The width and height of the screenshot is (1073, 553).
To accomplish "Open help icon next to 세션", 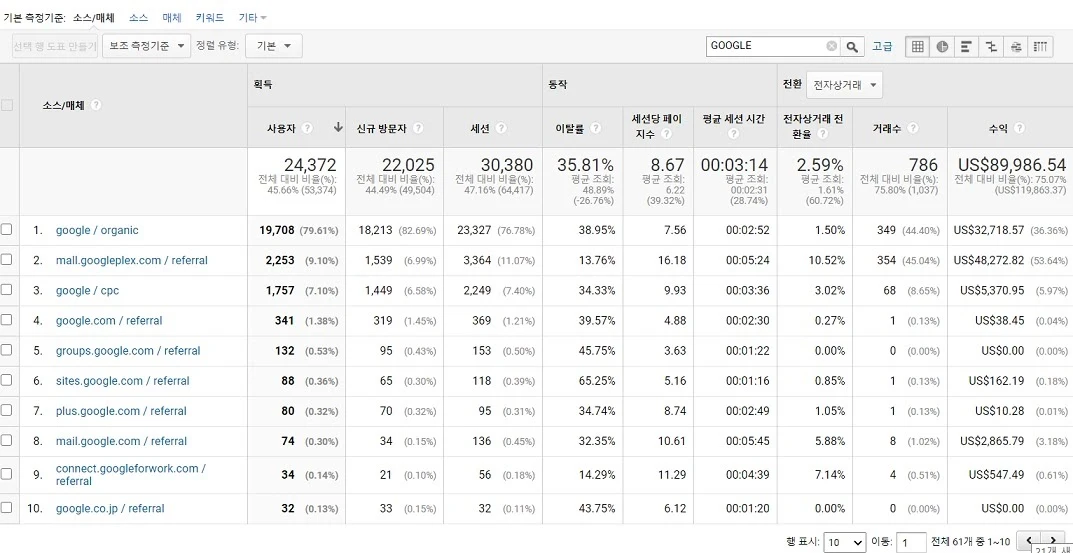I will (501, 128).
